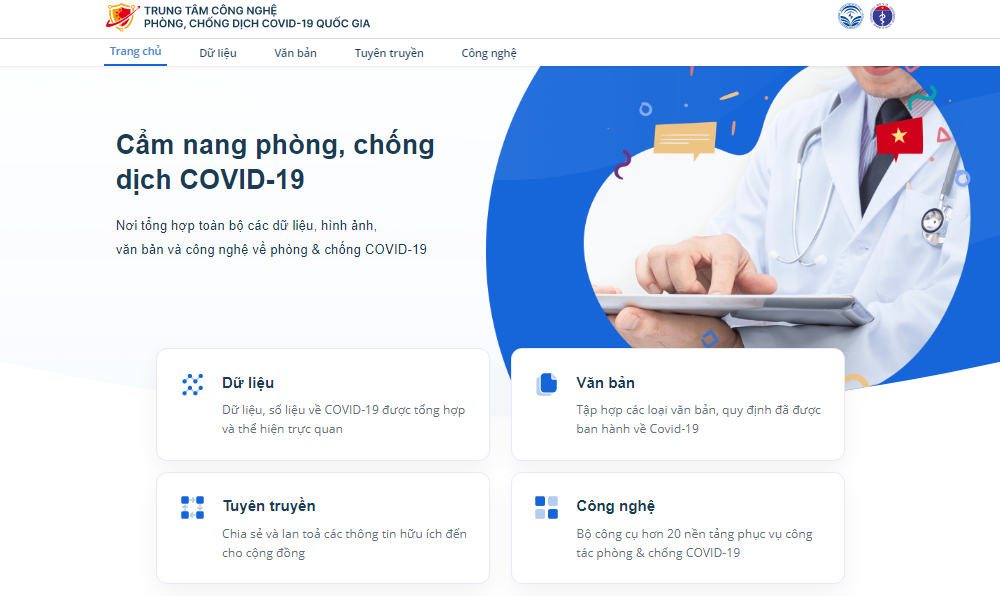Viewport: 1000px width, 596px height.
Task: Switch to the Dữ liệu menu item
Action: click(x=218, y=53)
